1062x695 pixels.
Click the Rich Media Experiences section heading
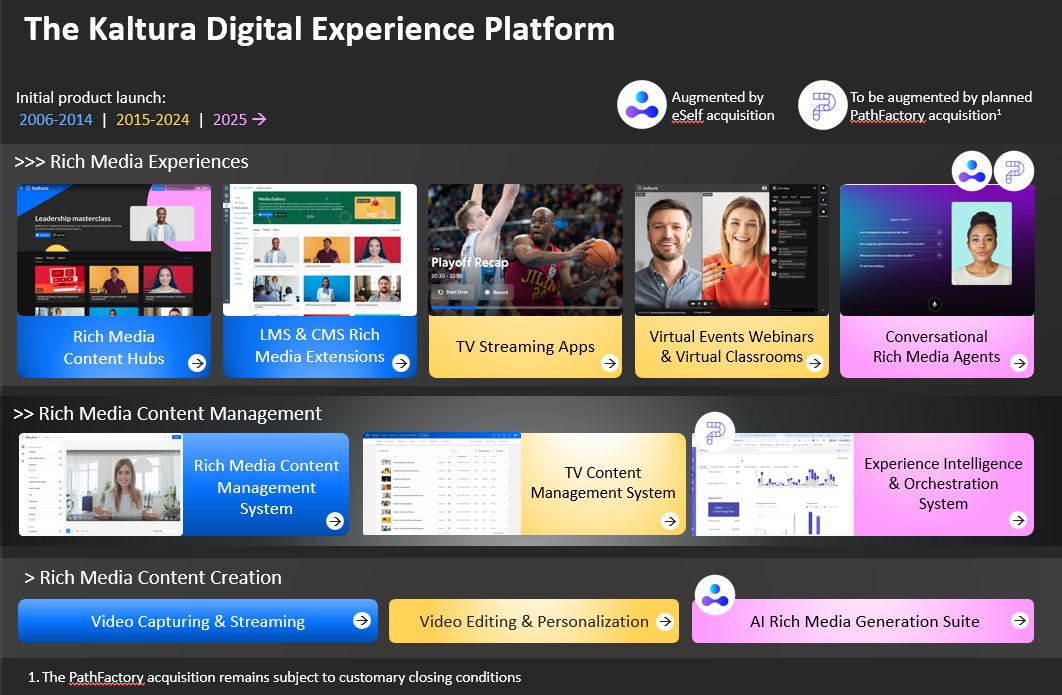coord(131,162)
